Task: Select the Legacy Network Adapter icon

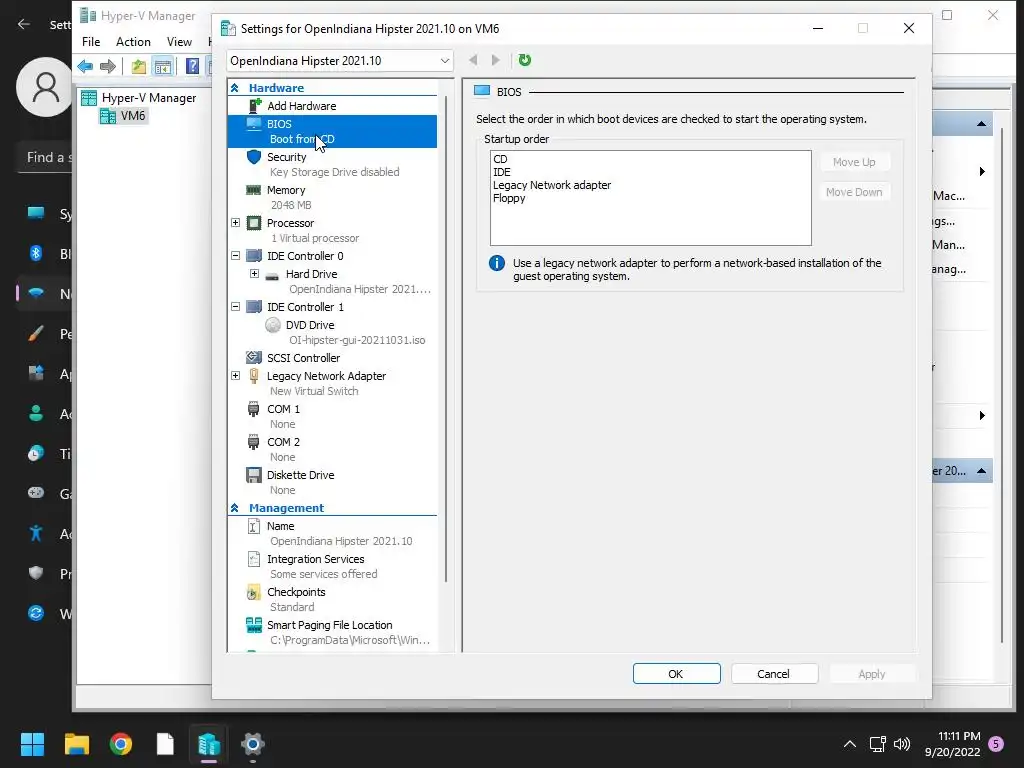Action: click(254, 376)
